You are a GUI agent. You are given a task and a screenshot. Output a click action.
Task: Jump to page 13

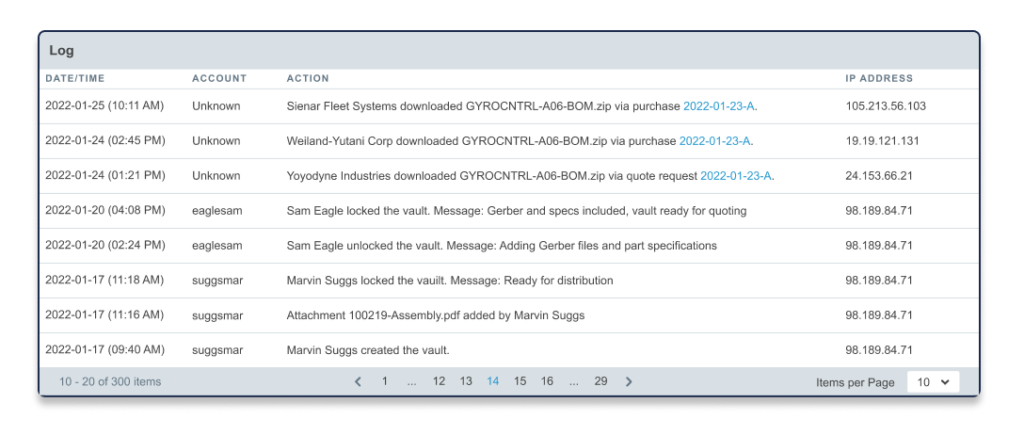click(466, 381)
